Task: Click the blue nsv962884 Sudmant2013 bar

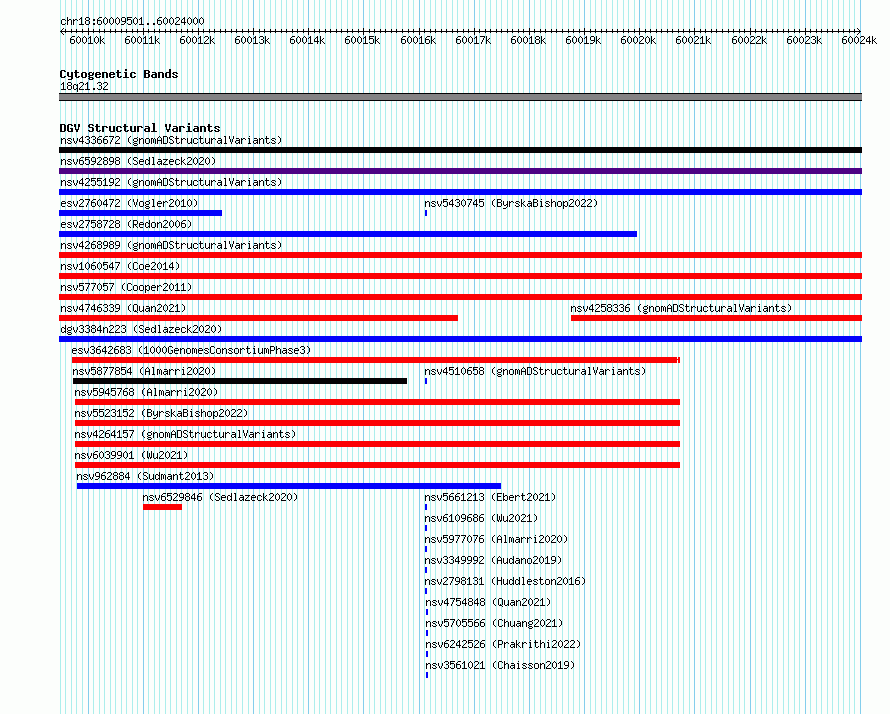Action: 289,486
